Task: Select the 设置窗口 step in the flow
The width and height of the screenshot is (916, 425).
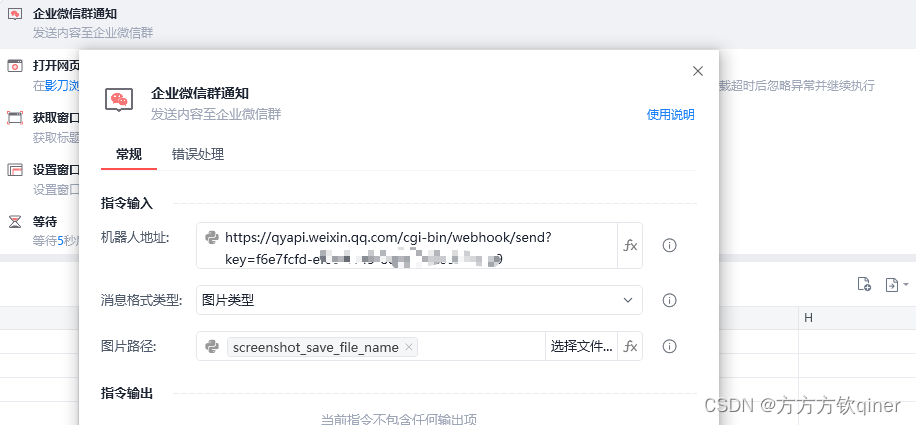Action: click(40, 179)
